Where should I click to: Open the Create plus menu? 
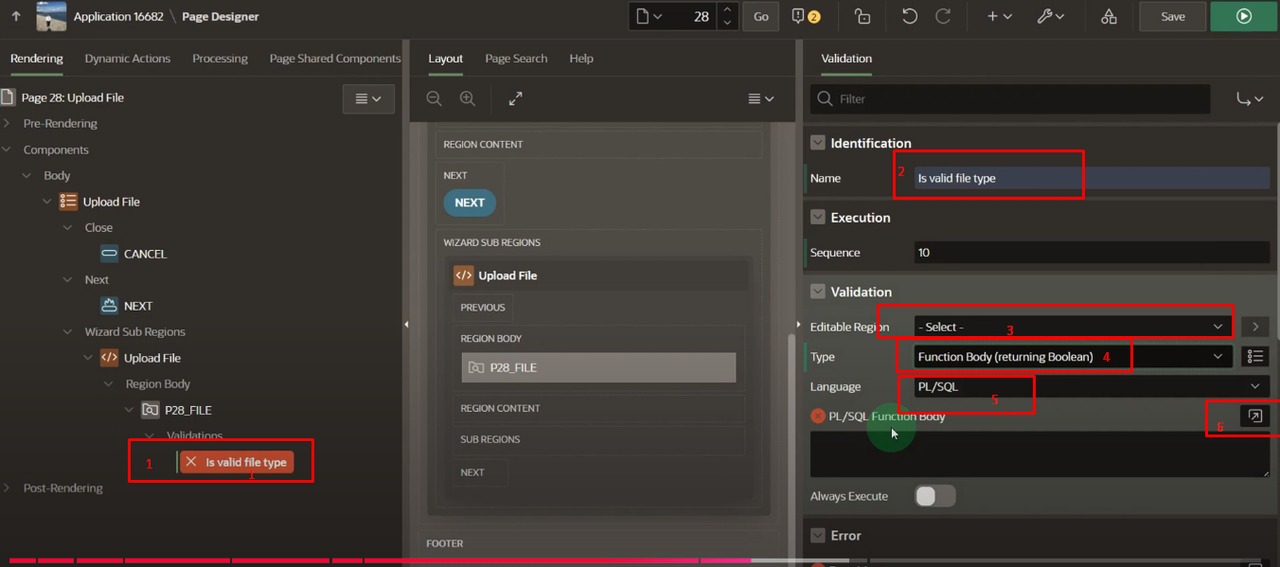coord(999,16)
